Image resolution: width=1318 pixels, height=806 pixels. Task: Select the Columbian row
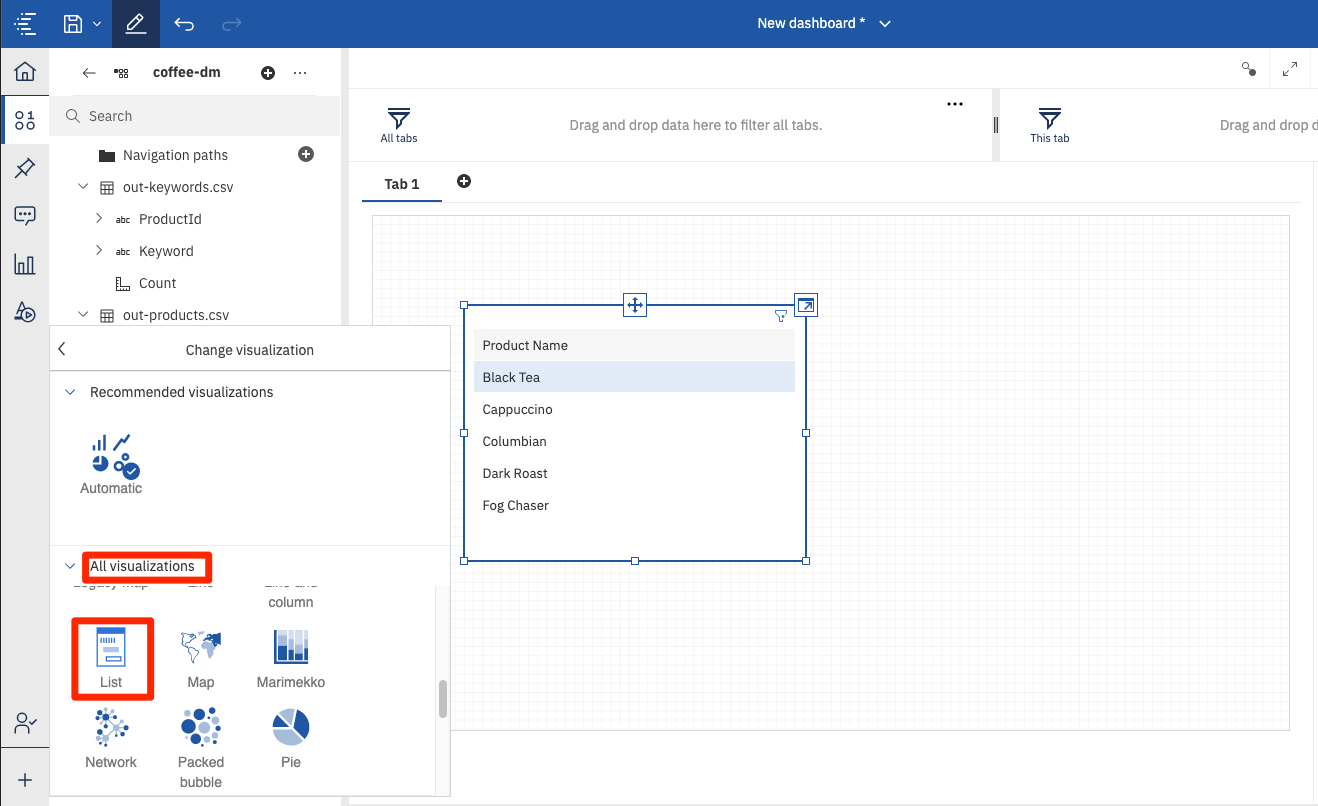(634, 441)
